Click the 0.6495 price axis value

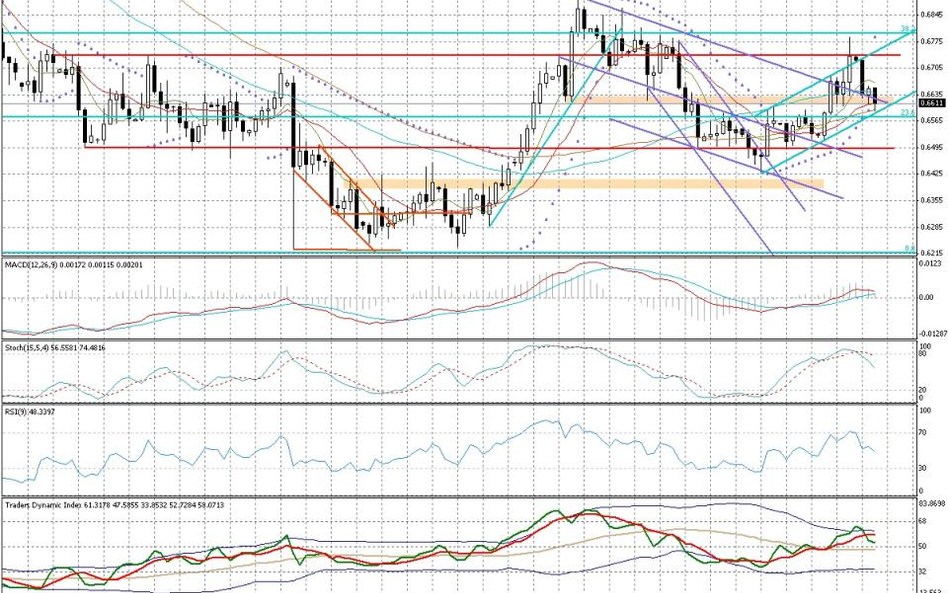pyautogui.click(x=932, y=147)
